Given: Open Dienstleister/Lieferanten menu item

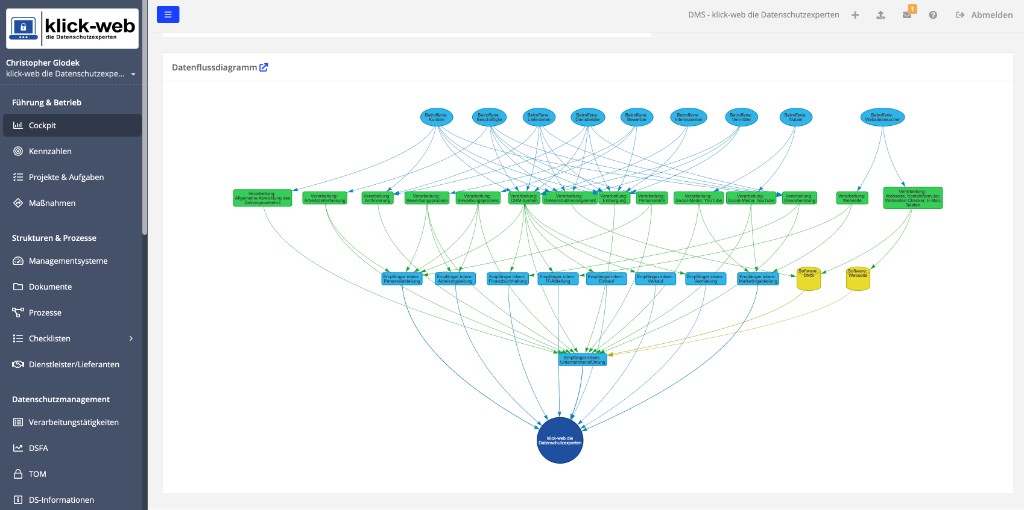Looking at the screenshot, I should [x=72, y=364].
